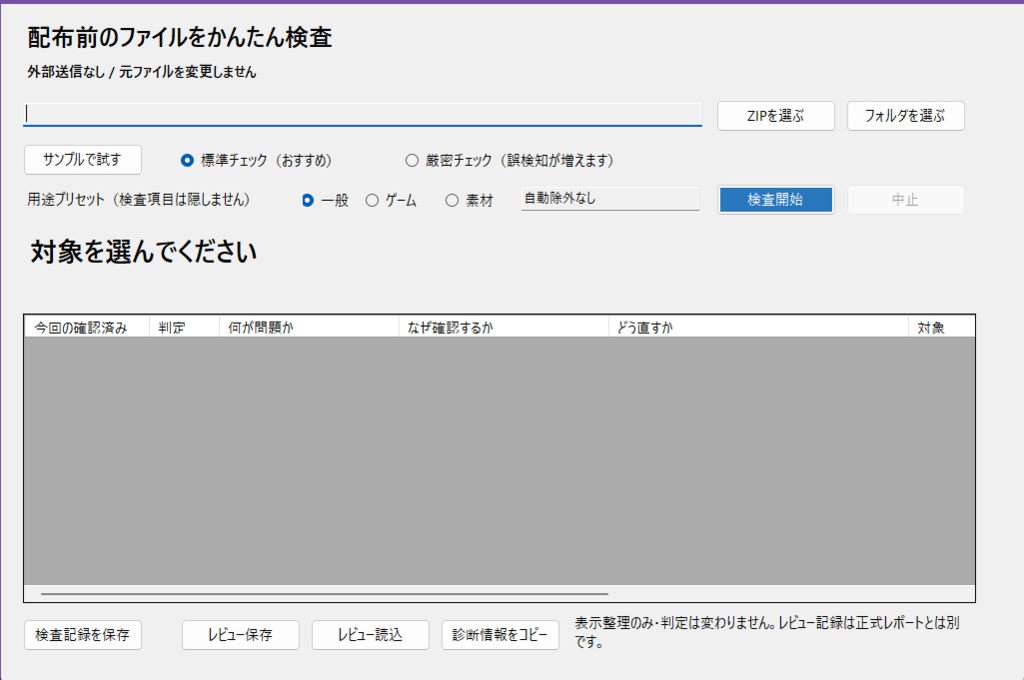The height and width of the screenshot is (680, 1024).
Task: Load a review with レビュー読込
Action: [x=370, y=635]
